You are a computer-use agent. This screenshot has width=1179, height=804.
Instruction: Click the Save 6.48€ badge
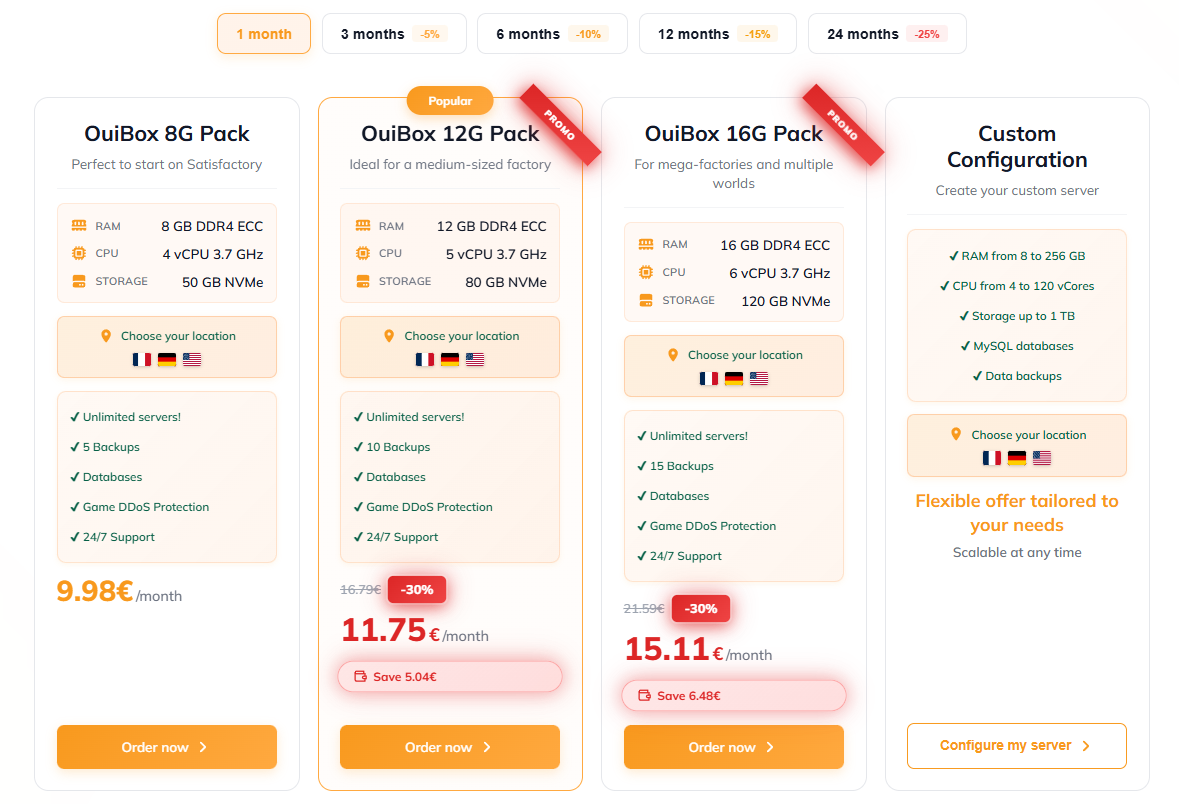pos(733,696)
